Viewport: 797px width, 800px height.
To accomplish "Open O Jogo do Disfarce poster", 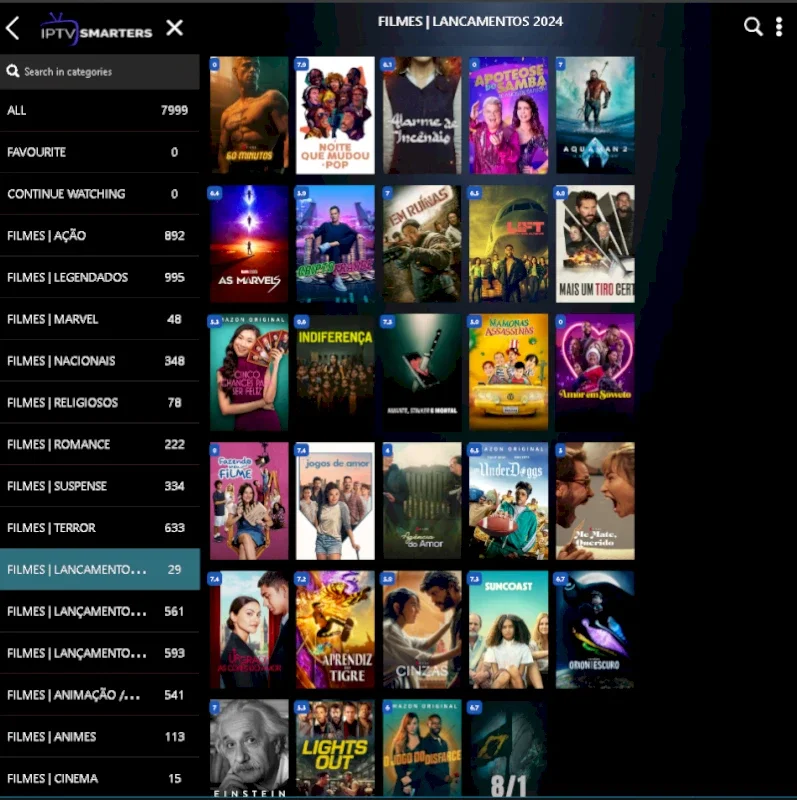I will click(422, 748).
